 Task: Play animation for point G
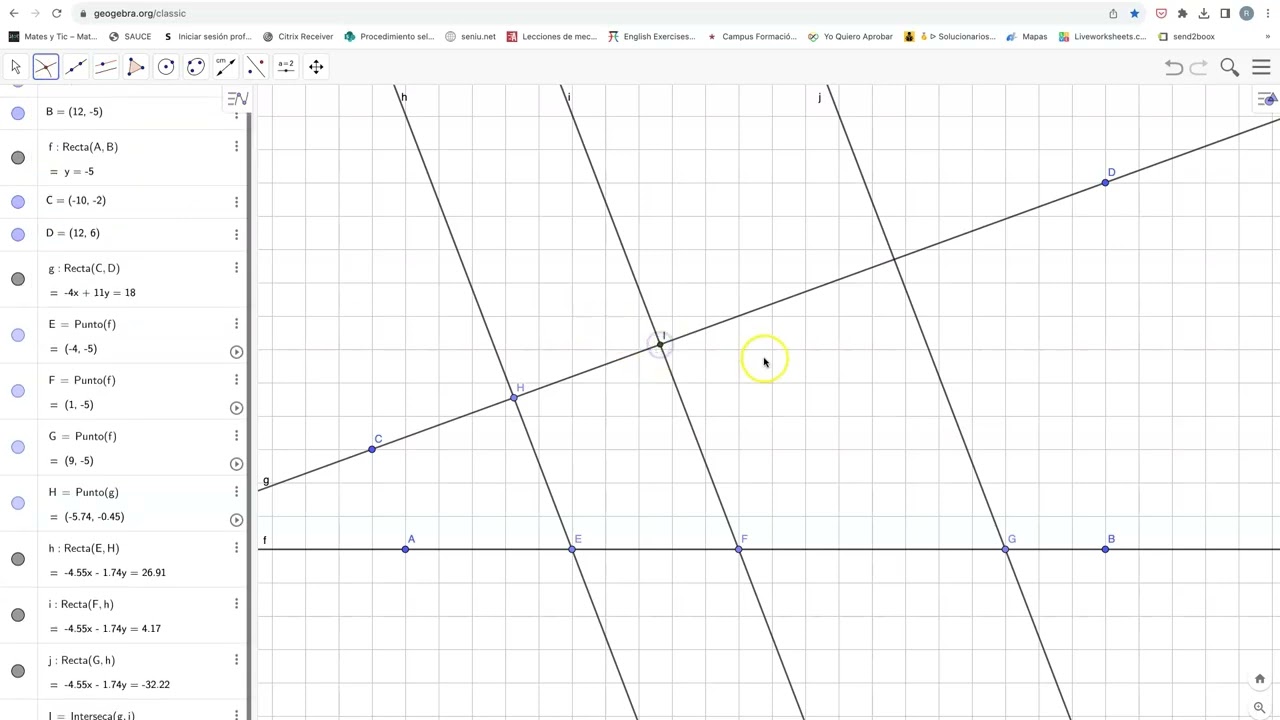236,464
